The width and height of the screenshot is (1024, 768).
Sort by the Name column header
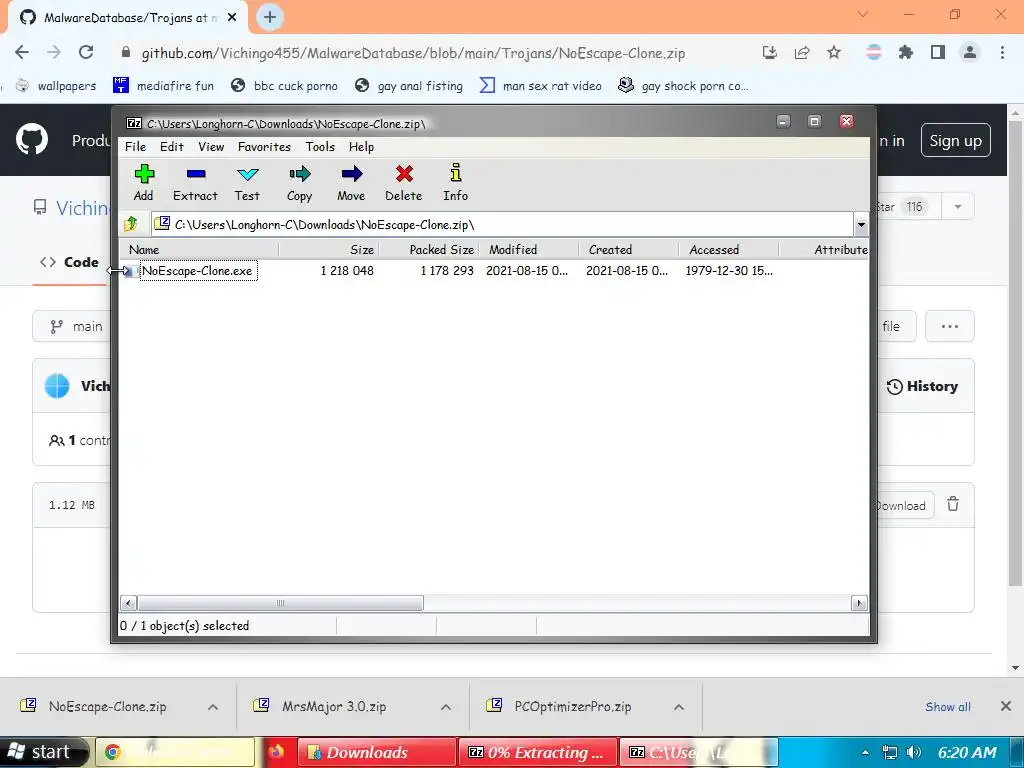[x=199, y=249]
